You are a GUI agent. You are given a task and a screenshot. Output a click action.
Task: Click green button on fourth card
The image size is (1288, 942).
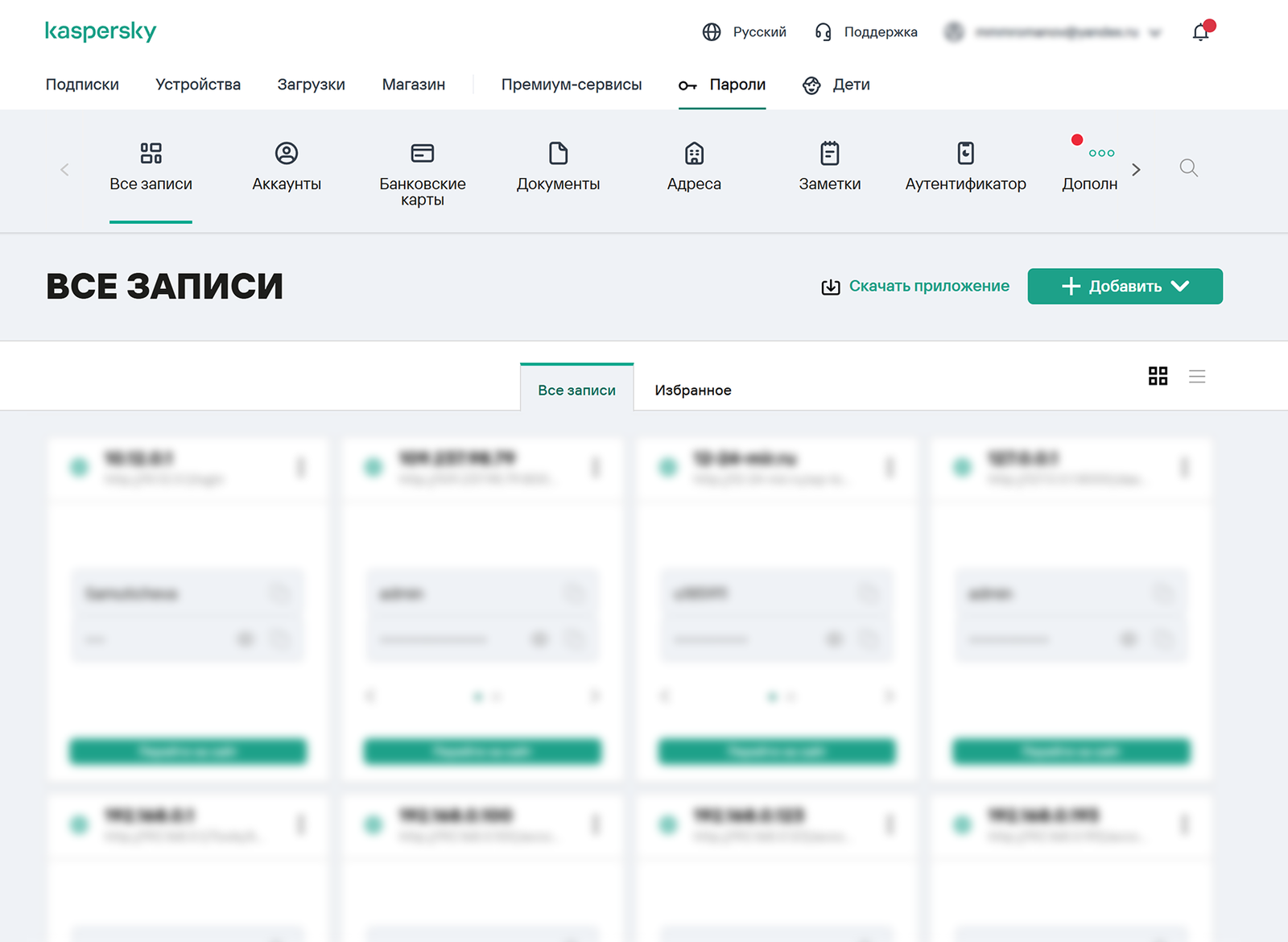click(x=1071, y=752)
